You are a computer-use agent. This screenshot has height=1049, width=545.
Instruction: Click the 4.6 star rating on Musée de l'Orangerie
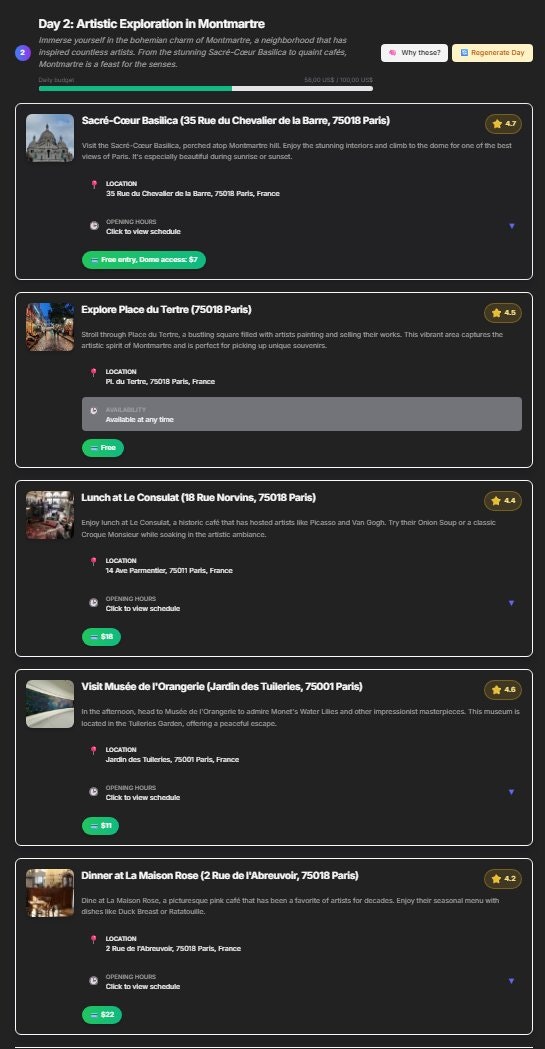503,690
